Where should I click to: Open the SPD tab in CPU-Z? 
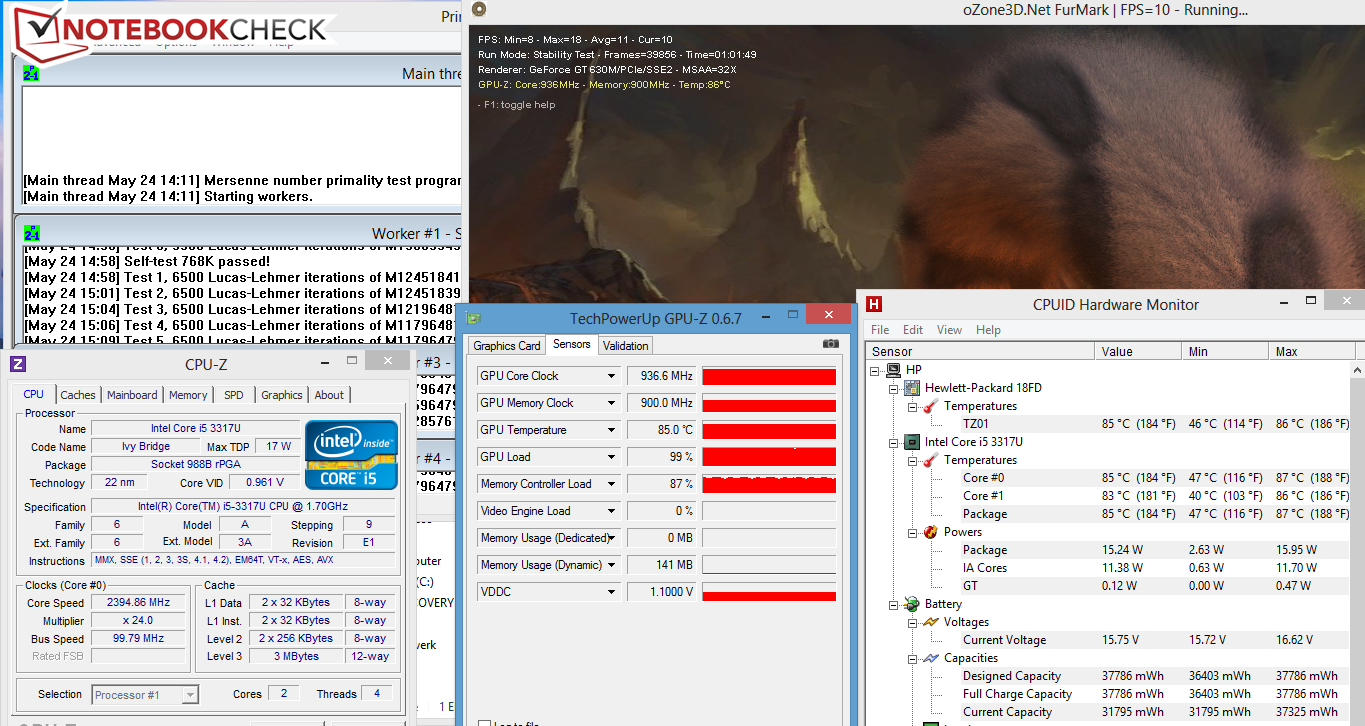[x=233, y=395]
